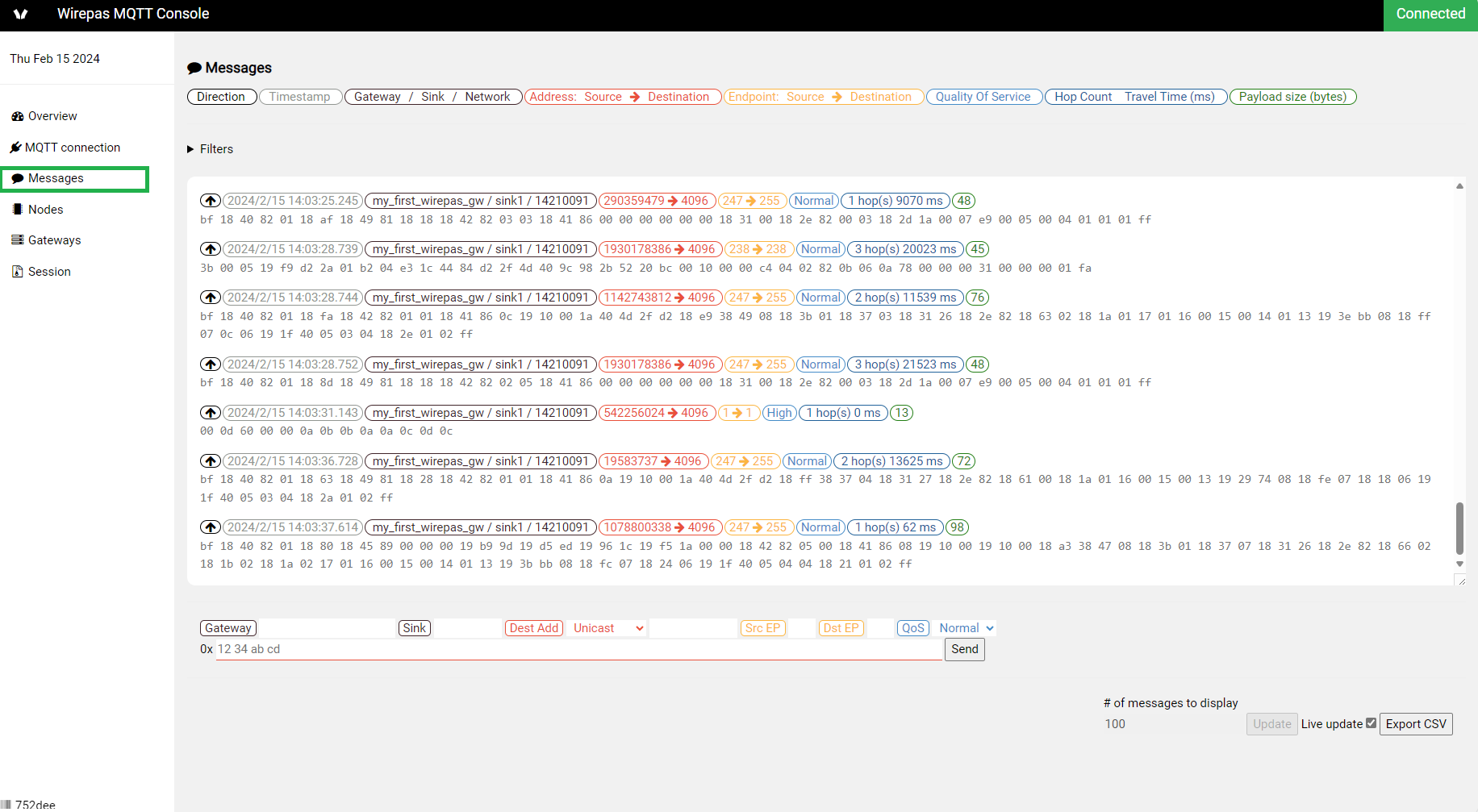Click the endpoint pill 1 → 1

[737, 413]
